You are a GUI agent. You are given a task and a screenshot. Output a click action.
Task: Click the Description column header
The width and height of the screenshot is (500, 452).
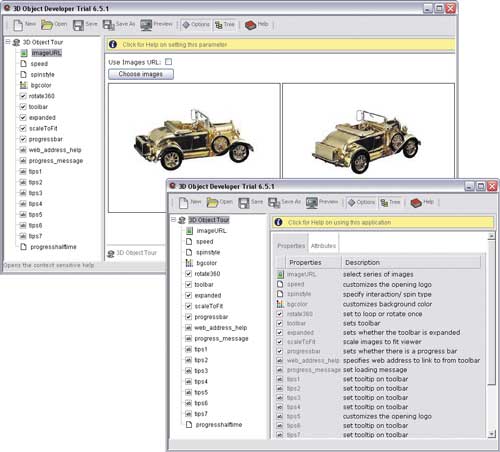point(411,262)
